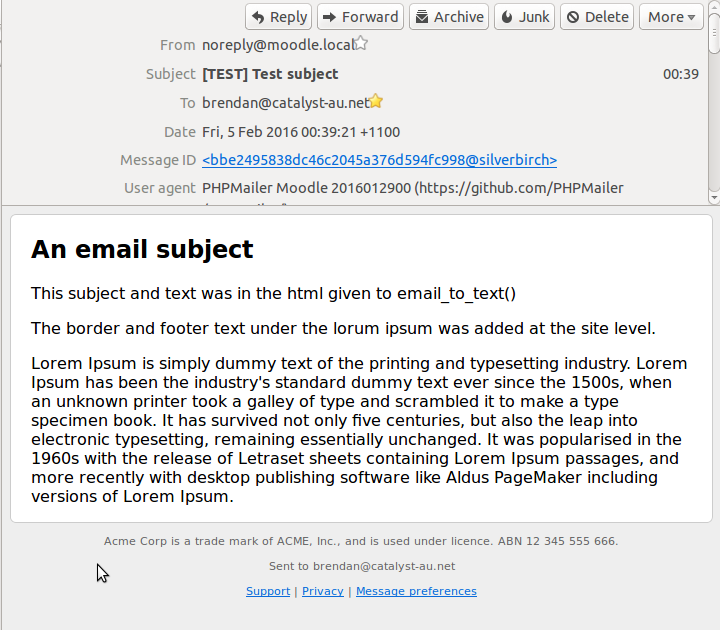Click the Junk flame icon

click(x=507, y=17)
